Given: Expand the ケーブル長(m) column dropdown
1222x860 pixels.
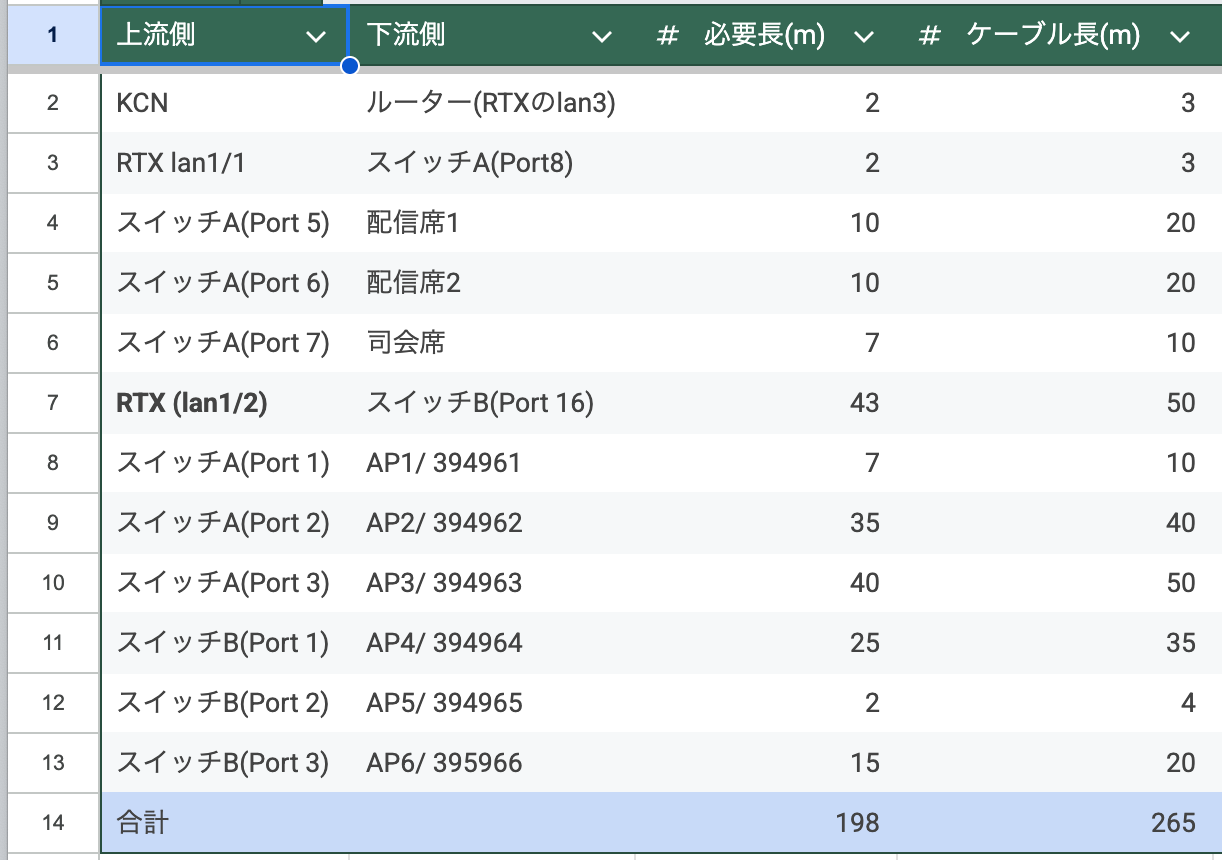Looking at the screenshot, I should tap(1180, 37).
